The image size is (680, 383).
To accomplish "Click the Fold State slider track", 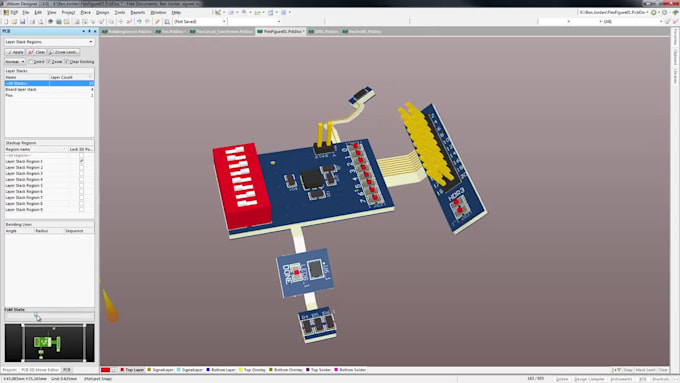I will coord(49,317).
